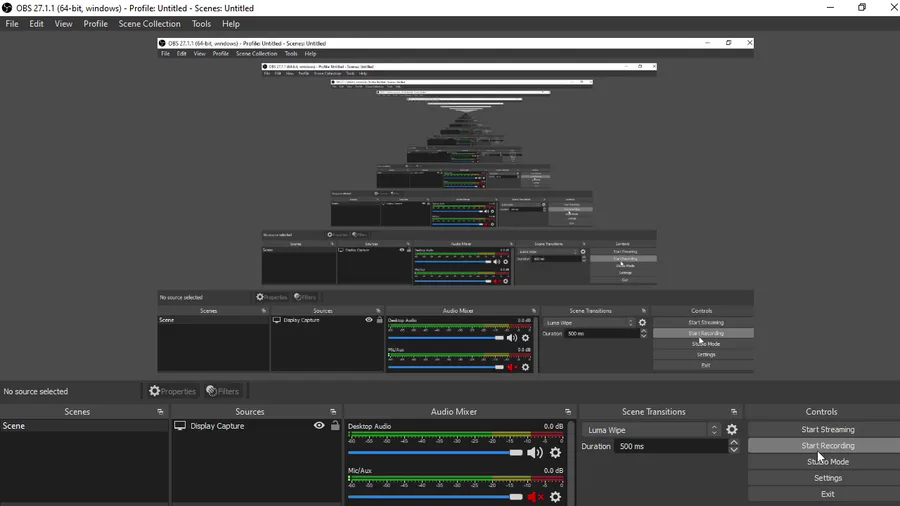
Task: Open transition properties gear icon
Action: 732,430
